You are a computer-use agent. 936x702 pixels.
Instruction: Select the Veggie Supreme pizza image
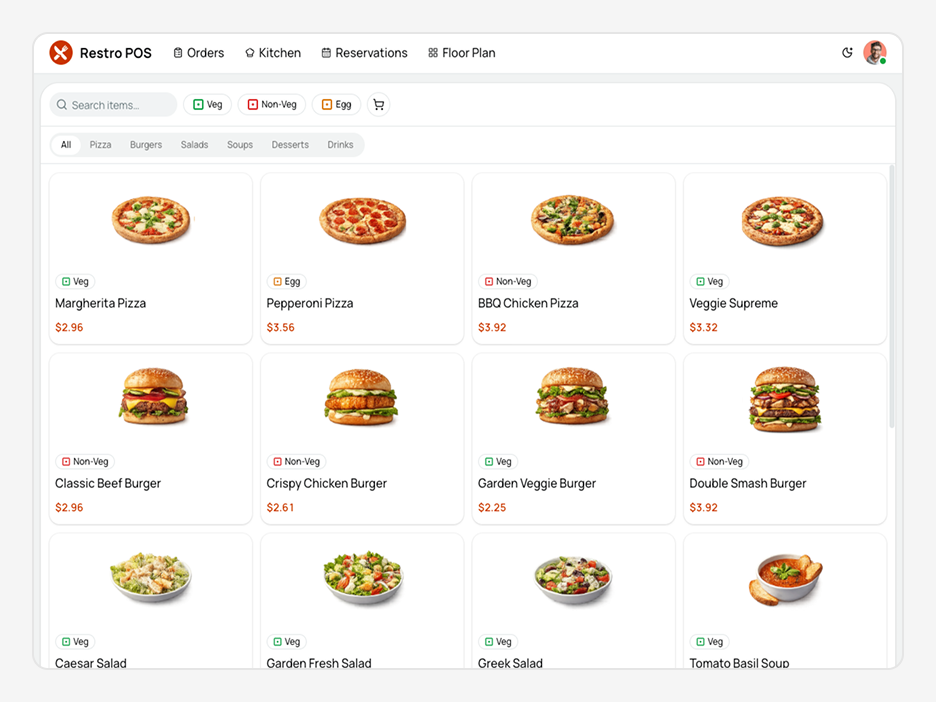(x=783, y=221)
